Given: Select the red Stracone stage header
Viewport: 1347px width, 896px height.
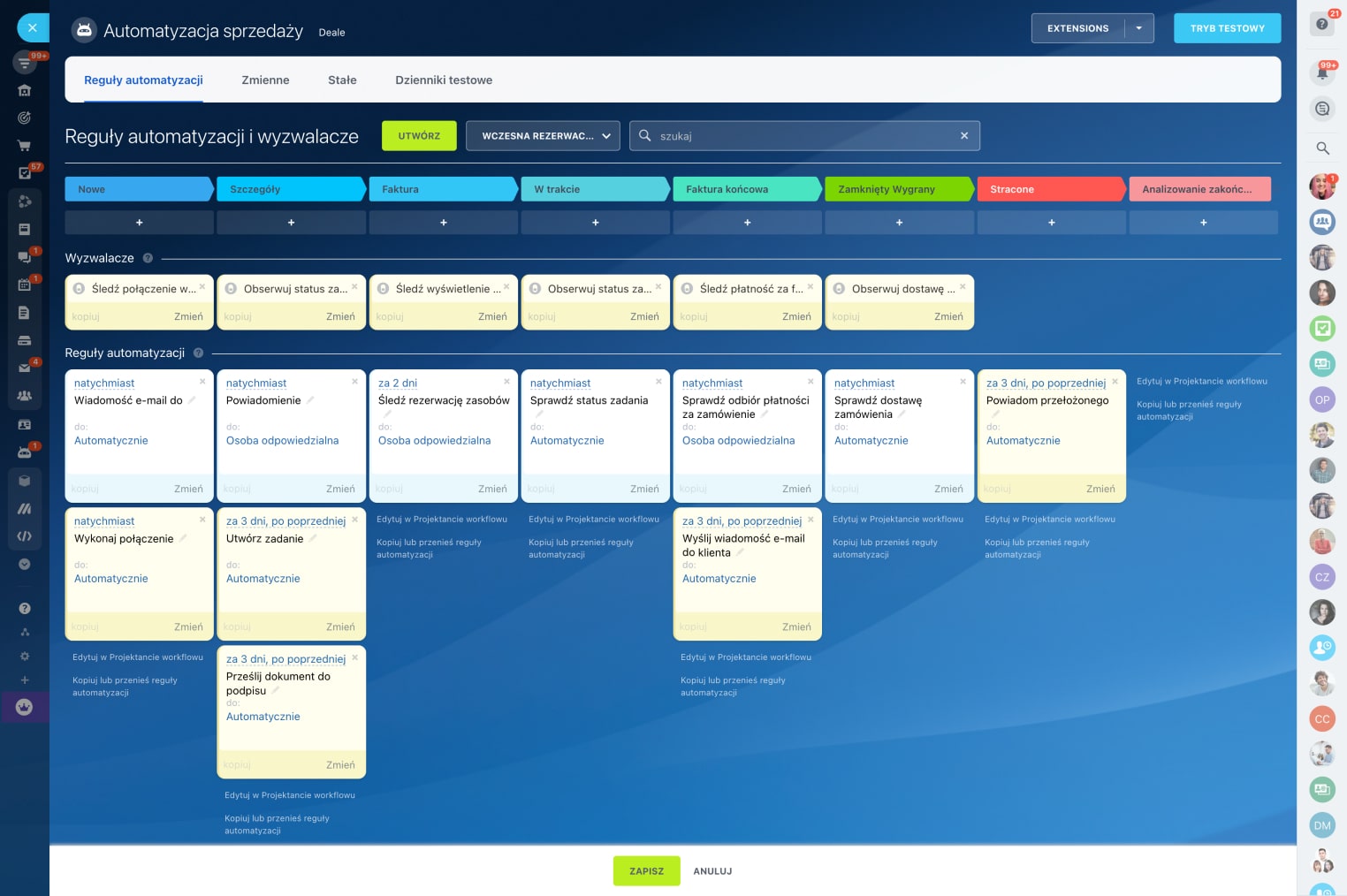Looking at the screenshot, I should coord(1050,189).
